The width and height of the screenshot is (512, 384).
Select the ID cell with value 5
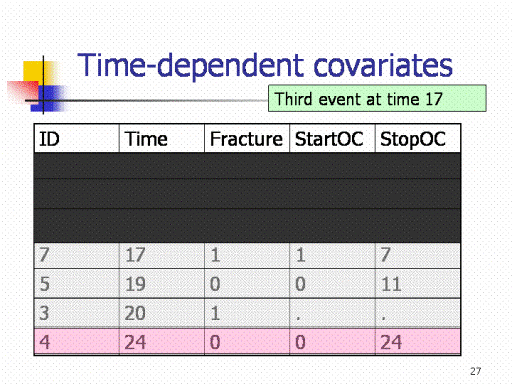coord(77,284)
